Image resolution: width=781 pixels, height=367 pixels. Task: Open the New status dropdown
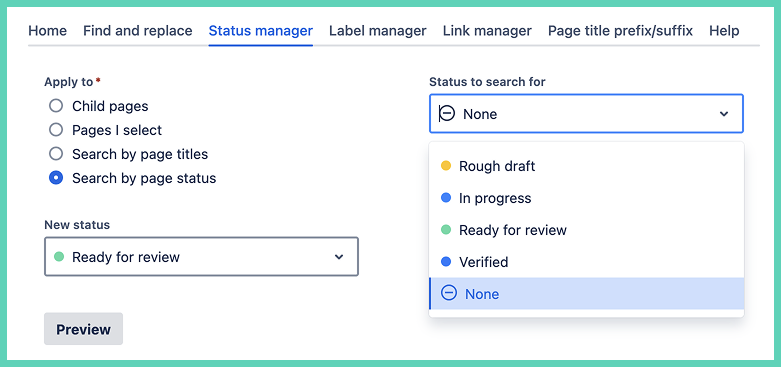click(201, 256)
